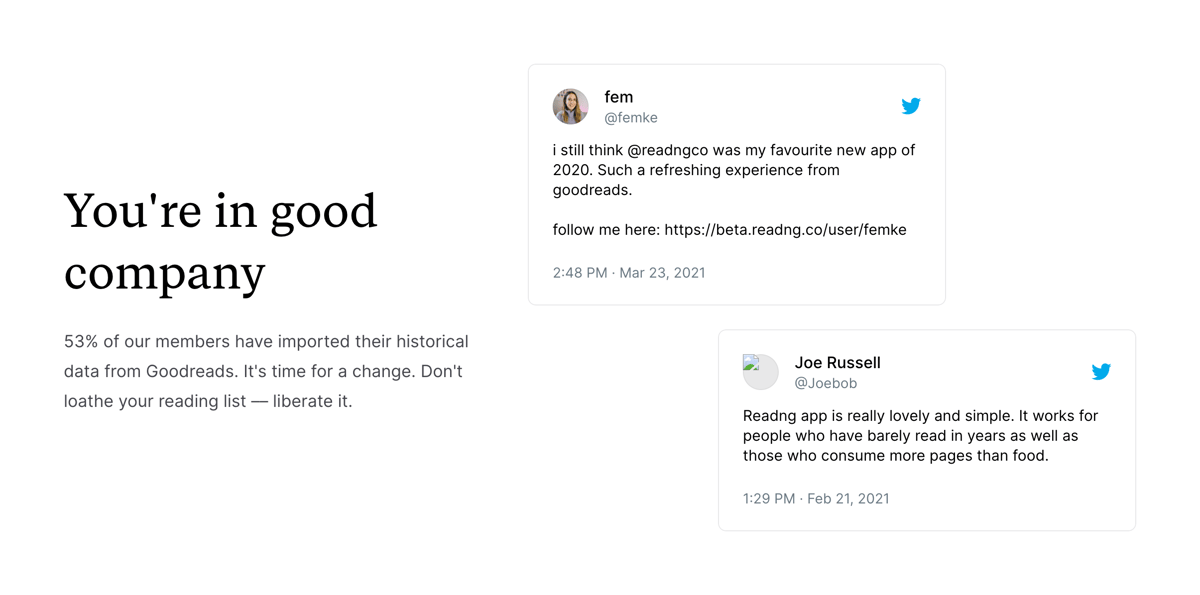Viewport: 1200px width, 595px height.
Task: Click Joe Russell's broken avatar image
Action: (760, 371)
